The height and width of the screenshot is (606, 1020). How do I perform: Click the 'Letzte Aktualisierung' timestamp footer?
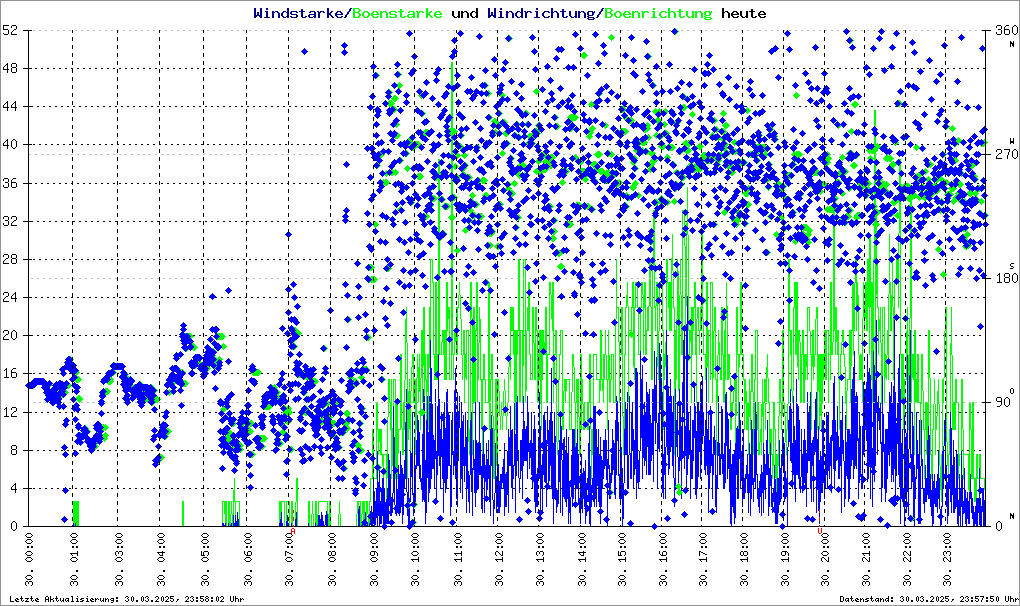(x=126, y=599)
